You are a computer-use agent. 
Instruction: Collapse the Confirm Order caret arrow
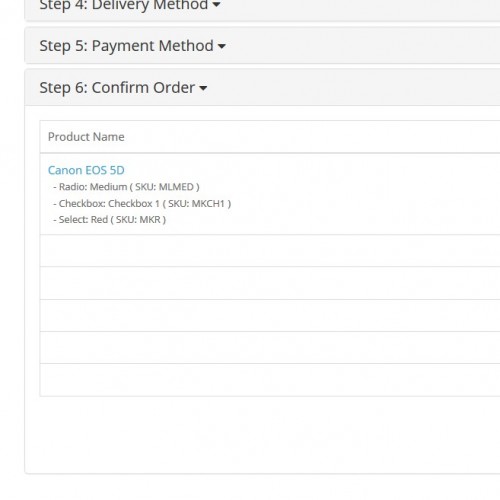[203, 88]
